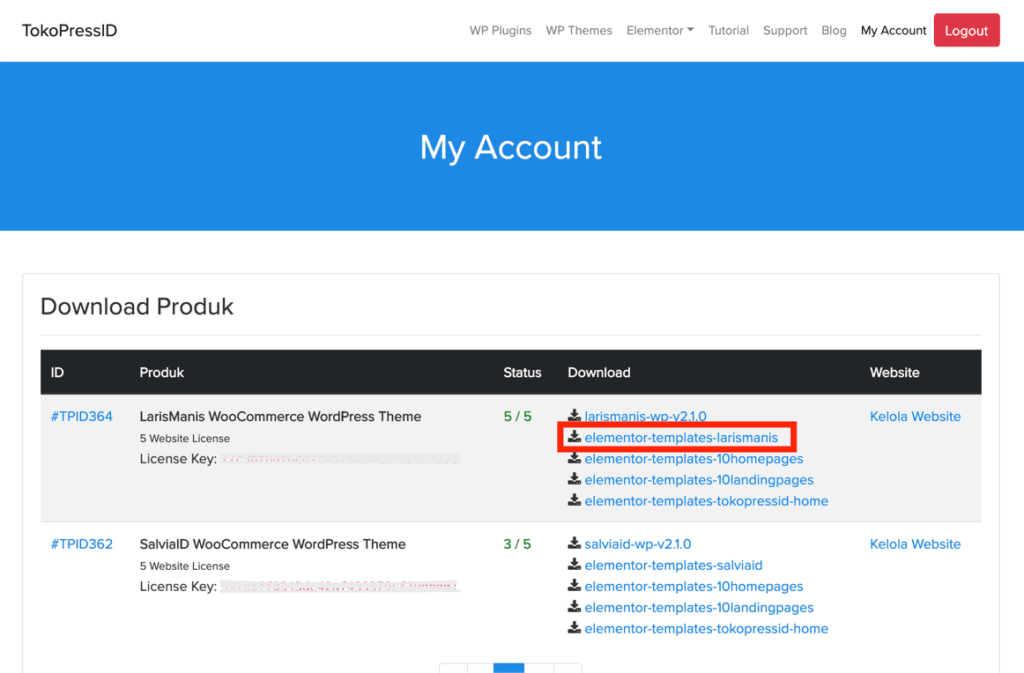This screenshot has width=1024, height=673.
Task: Click download icon next to elementor-templates-larismanis
Action: pos(574,437)
